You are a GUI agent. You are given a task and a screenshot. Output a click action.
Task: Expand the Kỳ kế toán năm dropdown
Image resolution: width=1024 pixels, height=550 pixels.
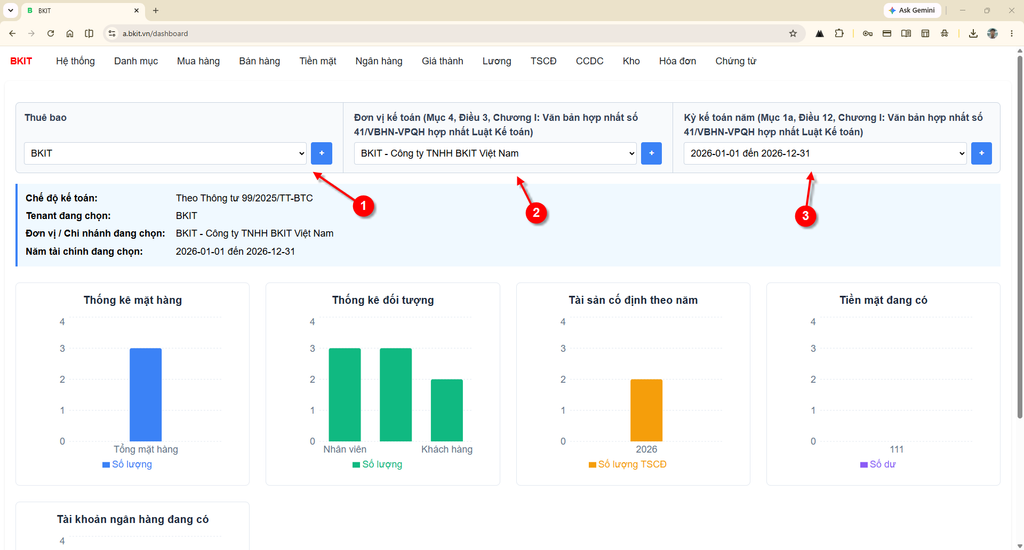click(825, 153)
